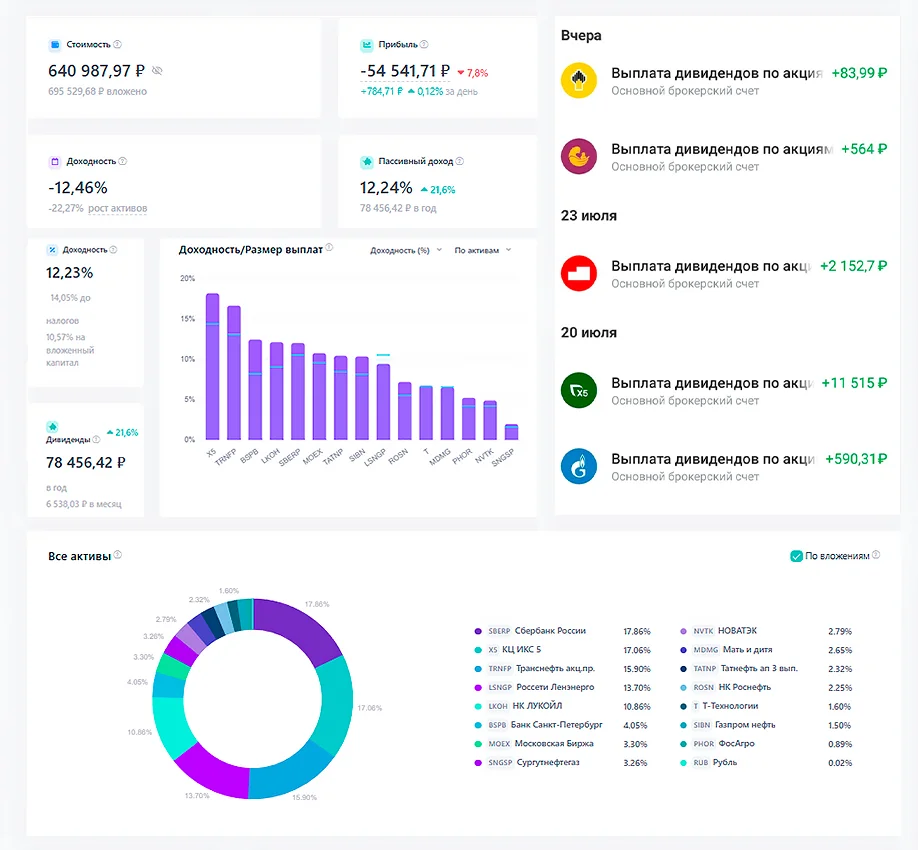
Task: Click 12,24% passive income value
Action: click(x=386, y=188)
